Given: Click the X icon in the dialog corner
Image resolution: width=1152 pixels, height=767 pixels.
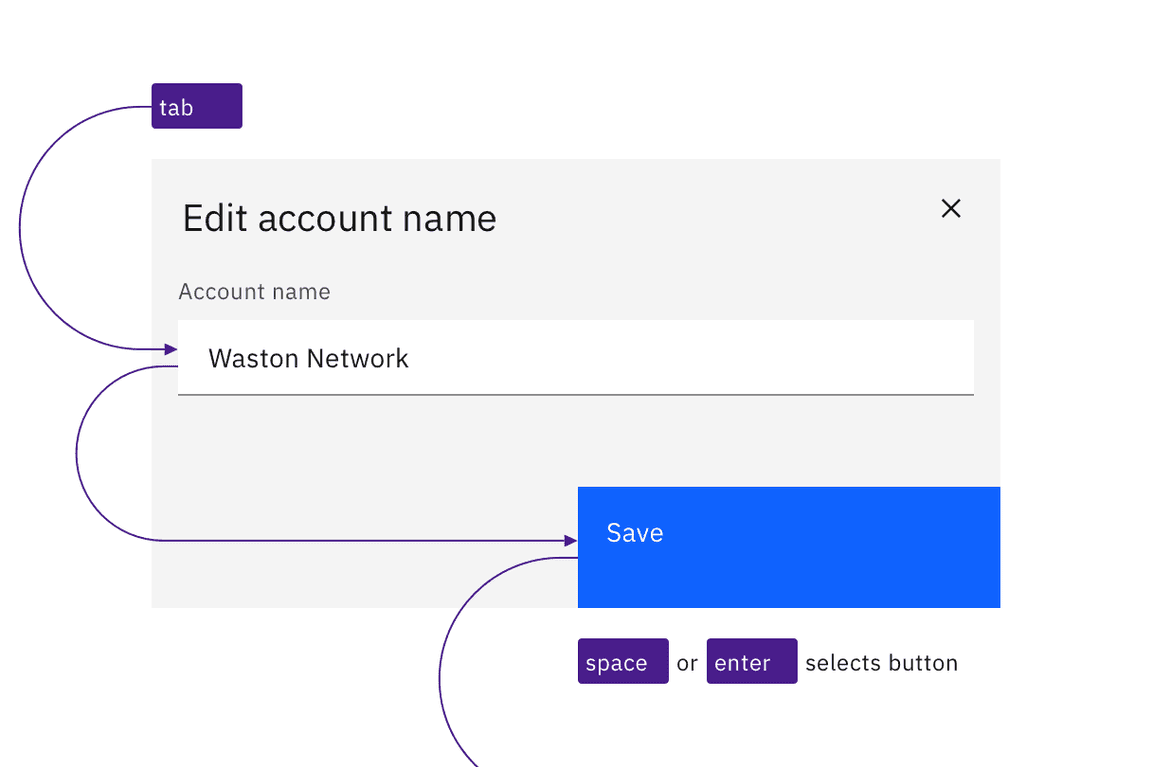Looking at the screenshot, I should 950,208.
